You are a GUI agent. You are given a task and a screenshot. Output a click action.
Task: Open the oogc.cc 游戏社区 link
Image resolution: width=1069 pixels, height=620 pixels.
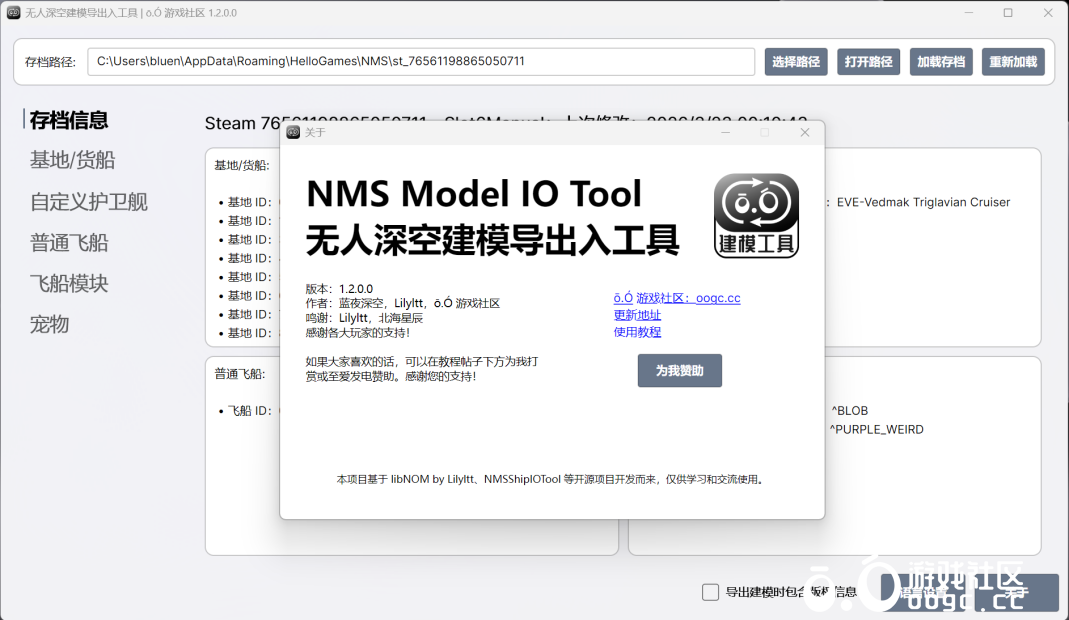pyautogui.click(x=676, y=298)
